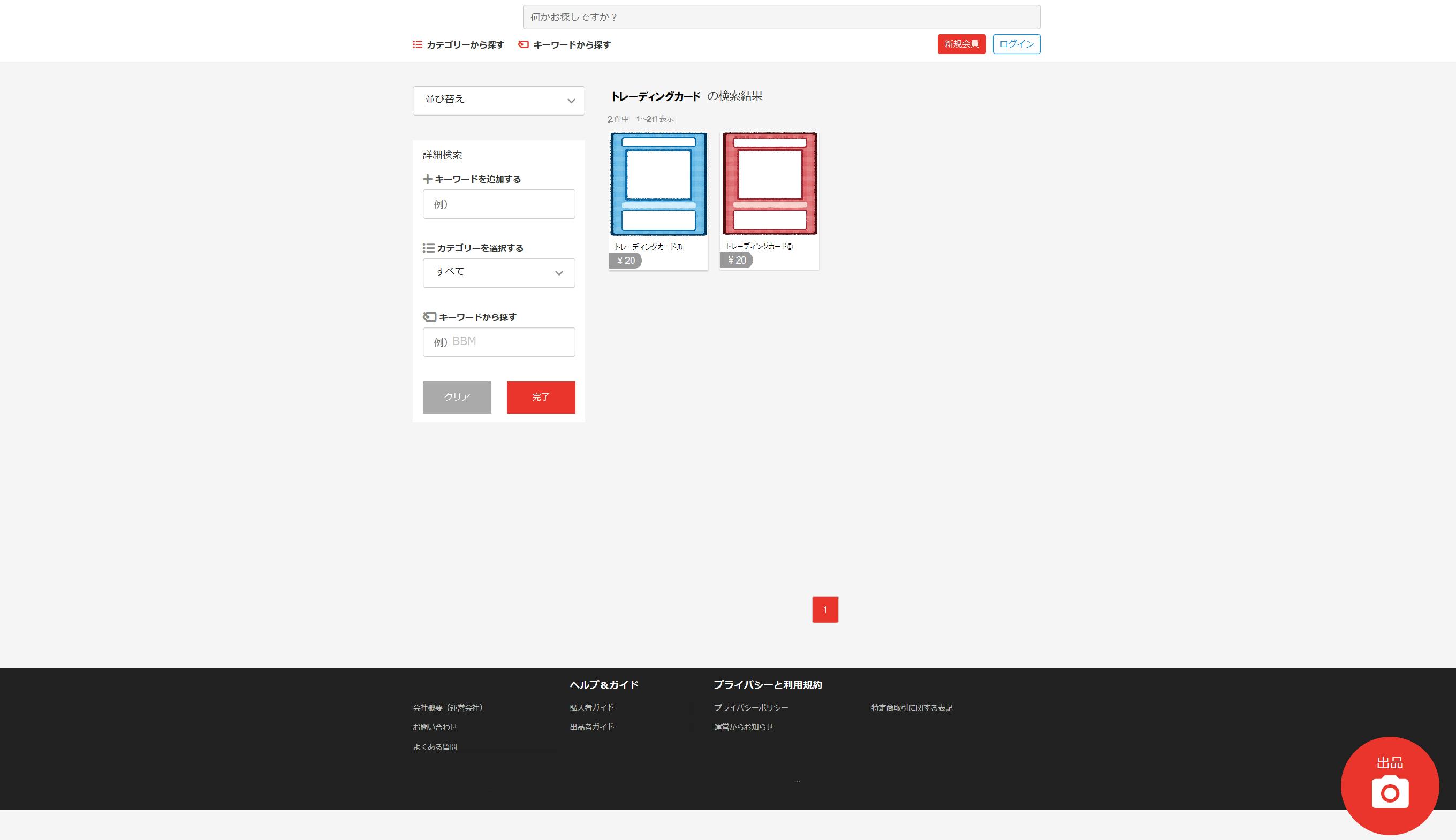The height and width of the screenshot is (840, 1456).
Task: Click the red tag icon beside キーワードから探す
Action: (x=524, y=44)
